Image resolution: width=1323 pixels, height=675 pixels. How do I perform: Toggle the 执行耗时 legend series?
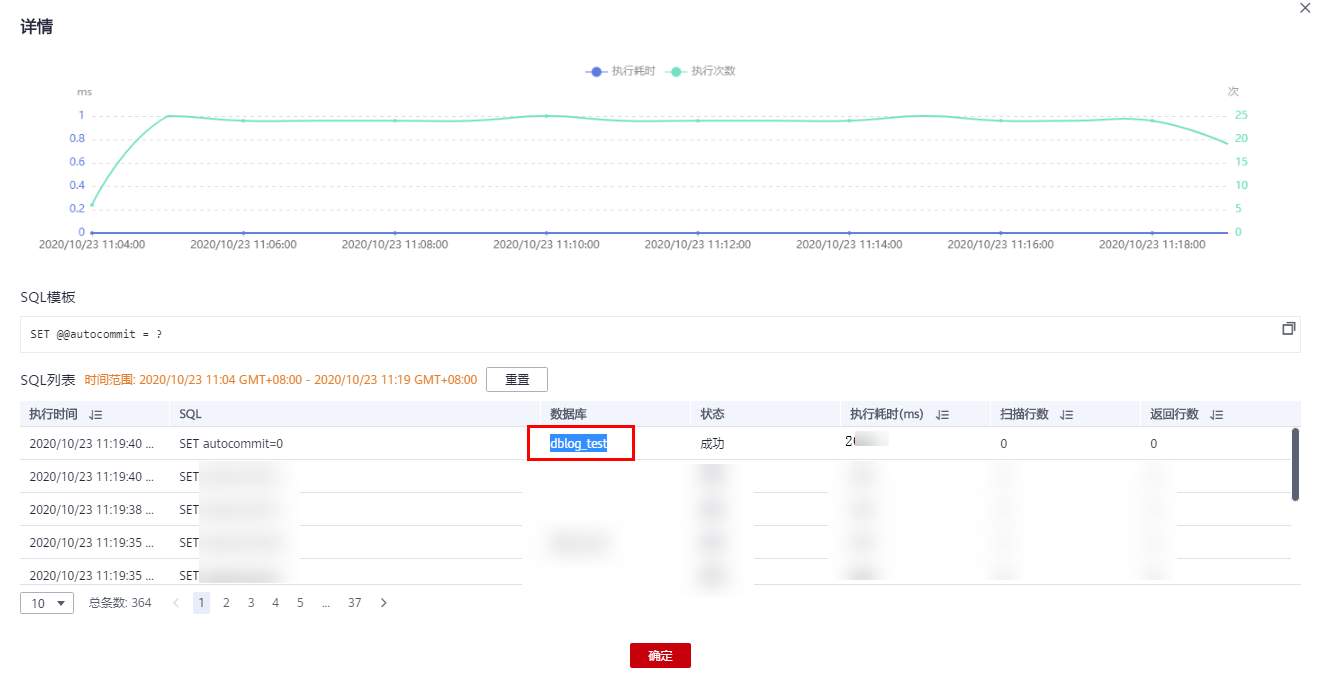(621, 71)
